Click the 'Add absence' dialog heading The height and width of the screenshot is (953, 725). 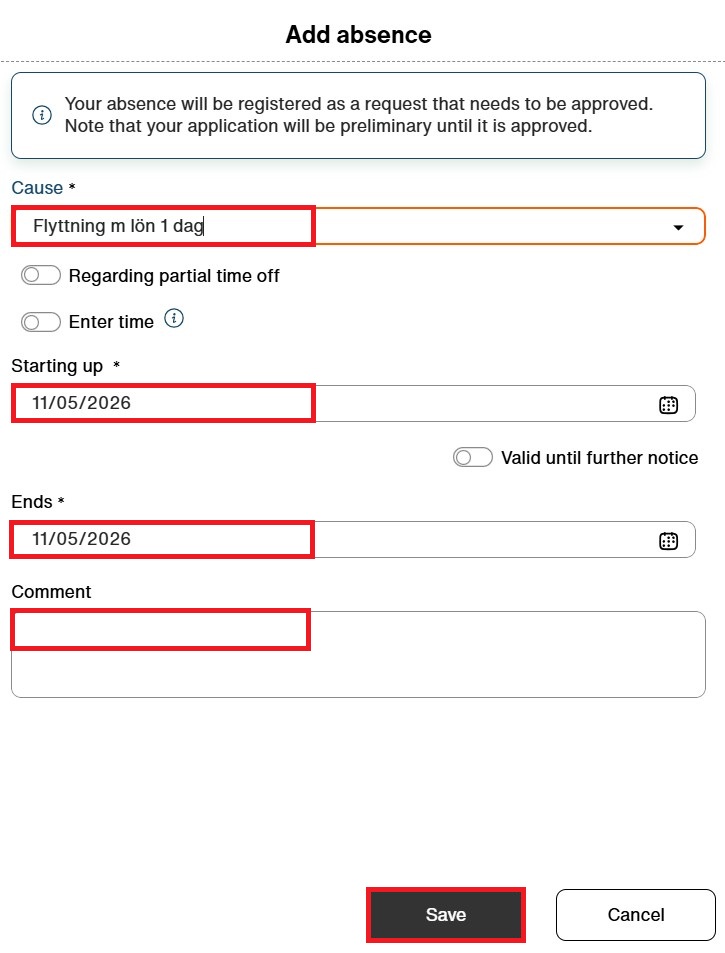pos(359,35)
